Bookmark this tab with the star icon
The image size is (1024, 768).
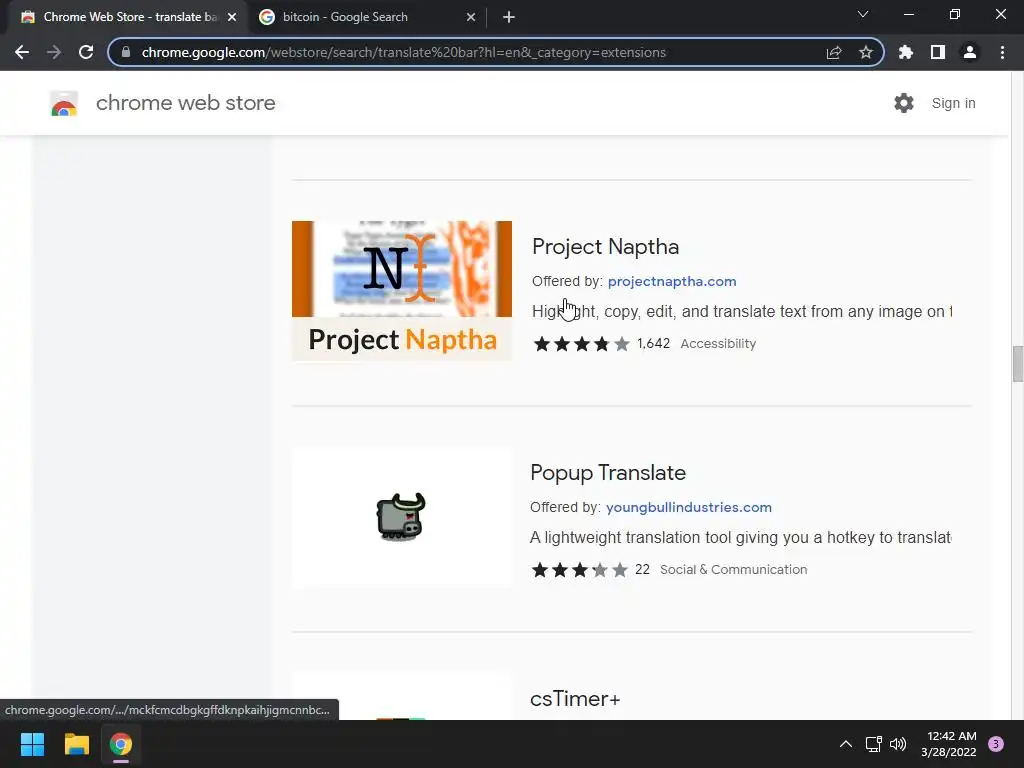(865, 52)
